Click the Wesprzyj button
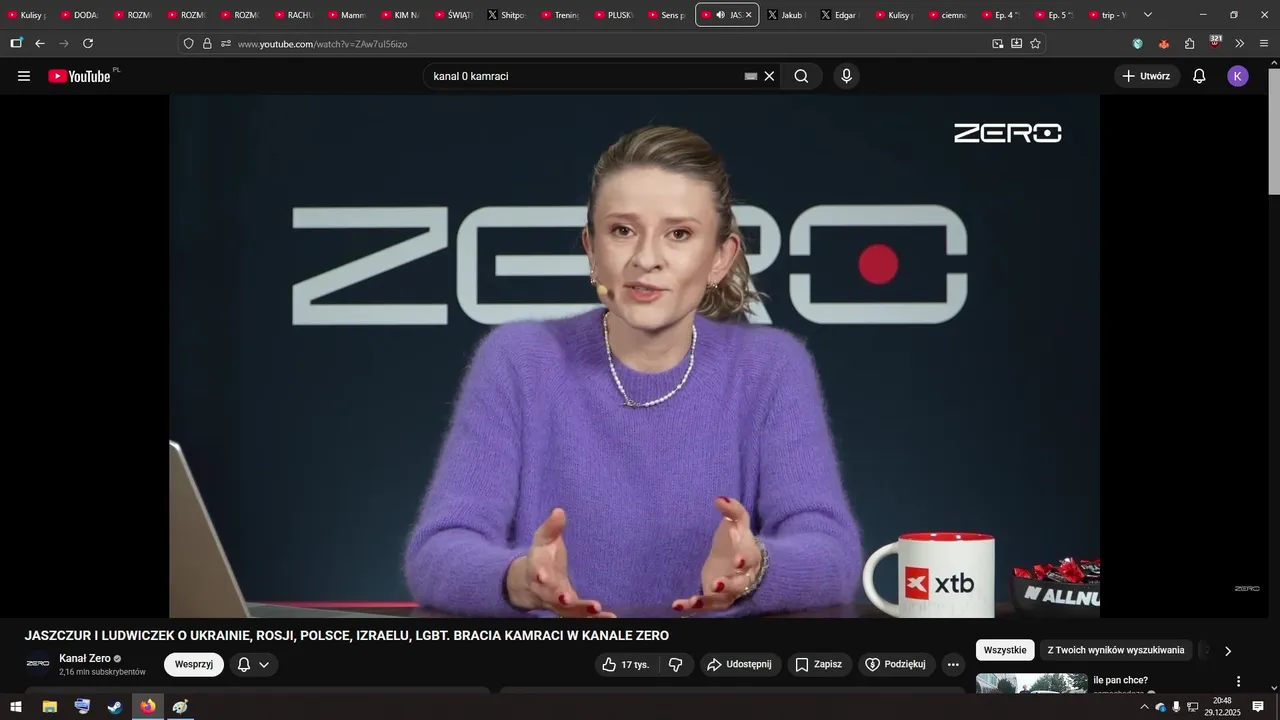The height and width of the screenshot is (720, 1280). 194,664
